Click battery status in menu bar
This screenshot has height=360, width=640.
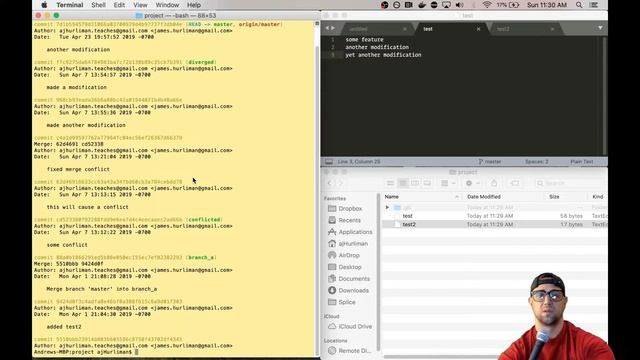click(x=508, y=5)
